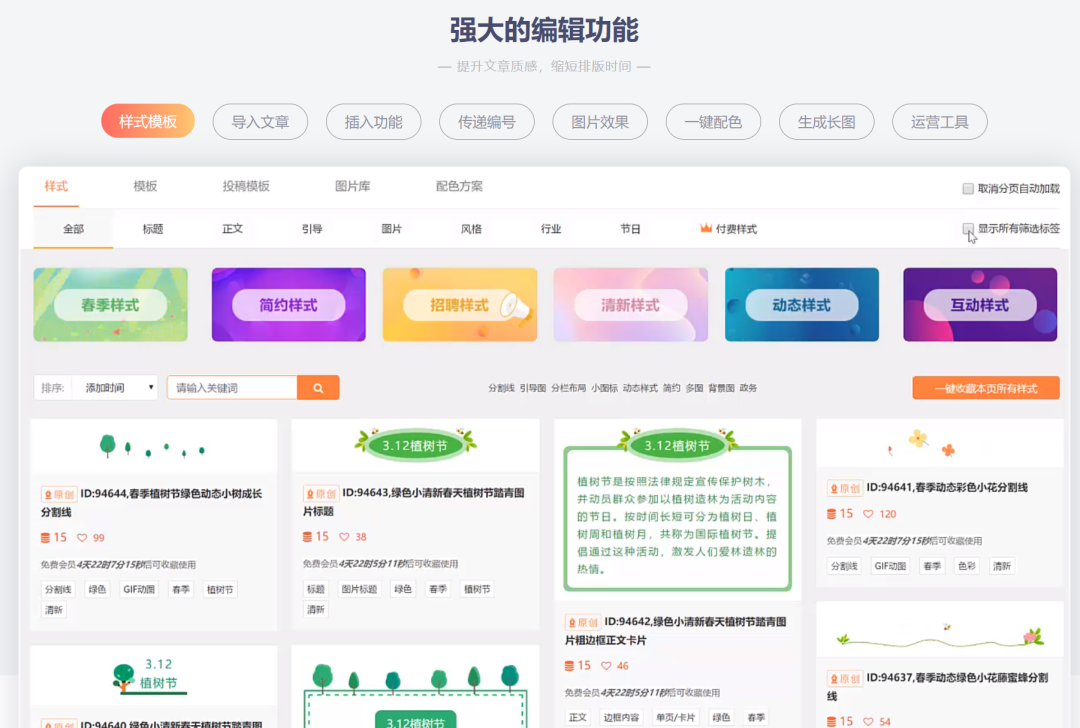The image size is (1080, 728).
Task: Switch to the 模板 tab
Action: click(x=145, y=186)
